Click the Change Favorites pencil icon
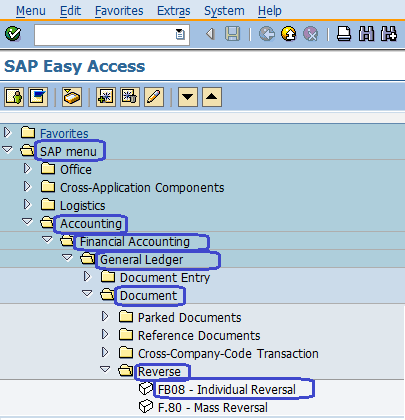The image size is (405, 420). tap(154, 97)
